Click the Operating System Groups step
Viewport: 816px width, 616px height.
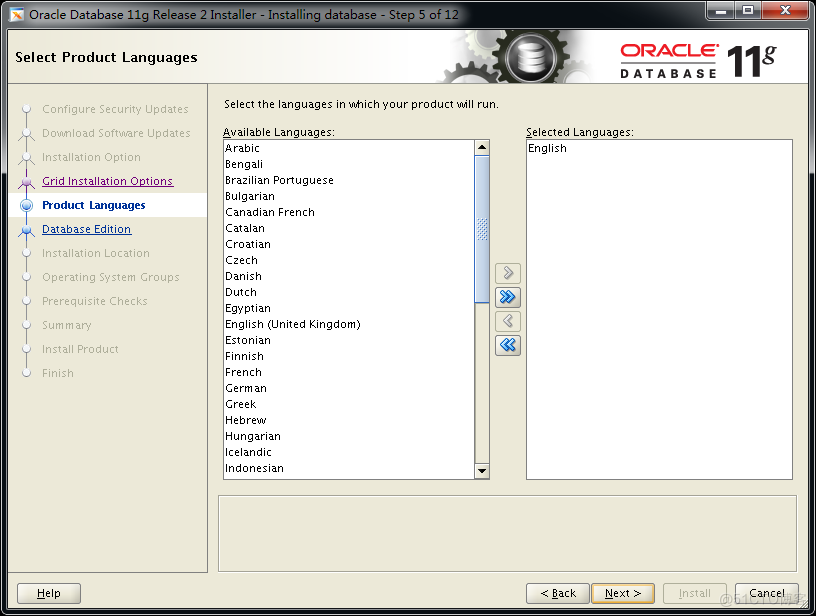point(111,277)
